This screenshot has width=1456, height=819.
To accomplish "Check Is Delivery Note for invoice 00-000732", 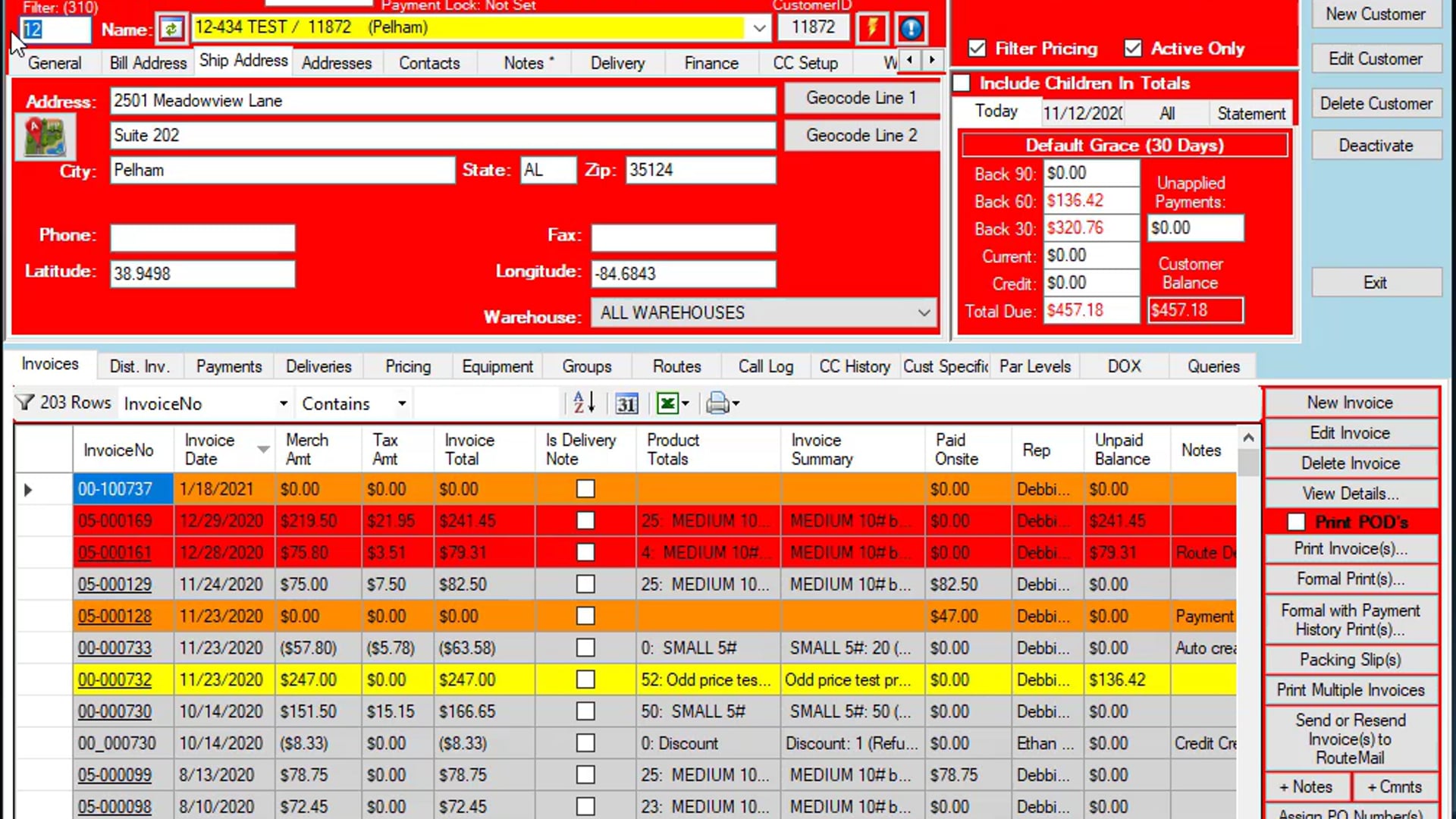I will tap(585, 679).
